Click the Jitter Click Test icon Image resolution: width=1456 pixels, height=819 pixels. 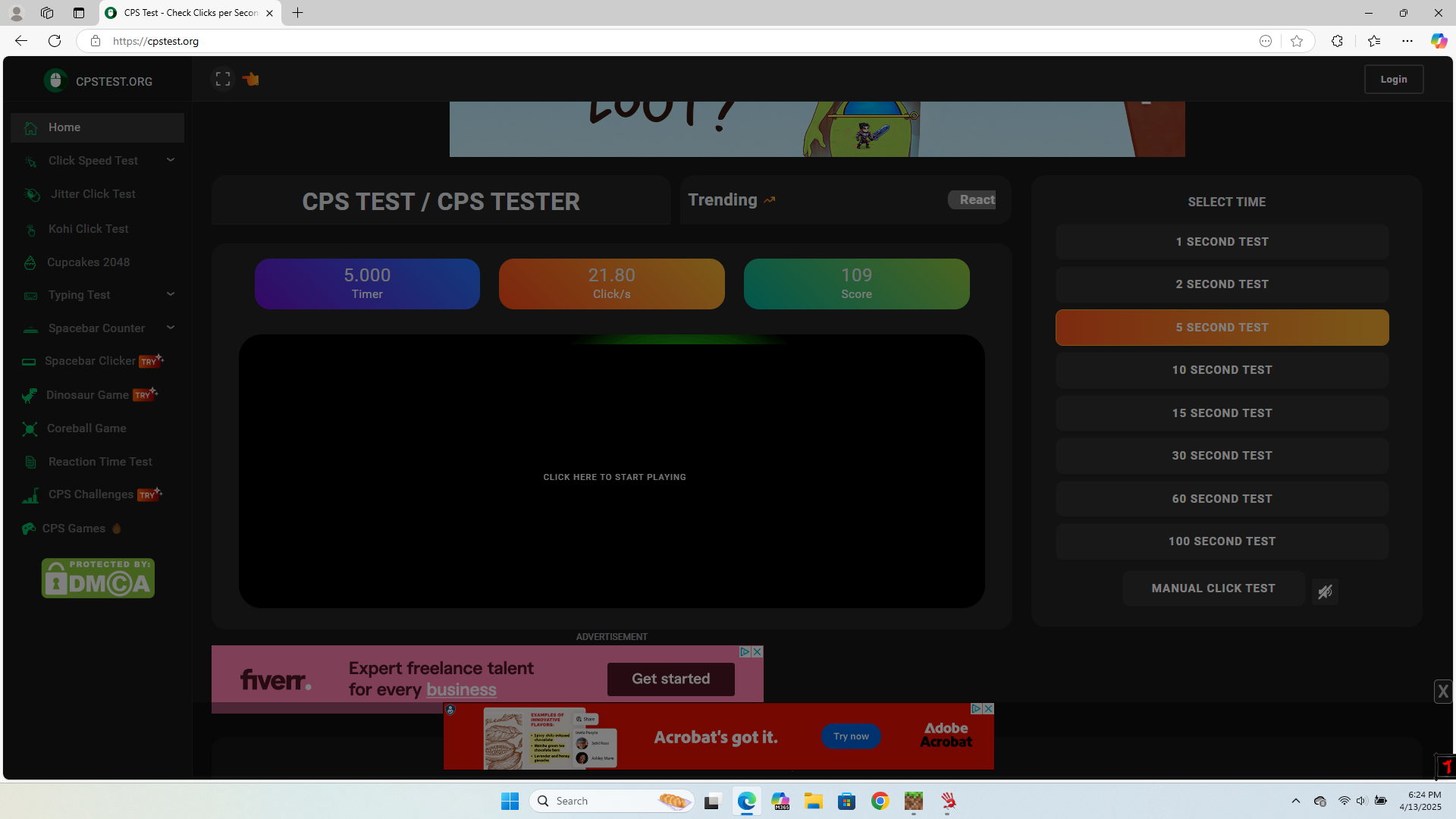click(32, 195)
